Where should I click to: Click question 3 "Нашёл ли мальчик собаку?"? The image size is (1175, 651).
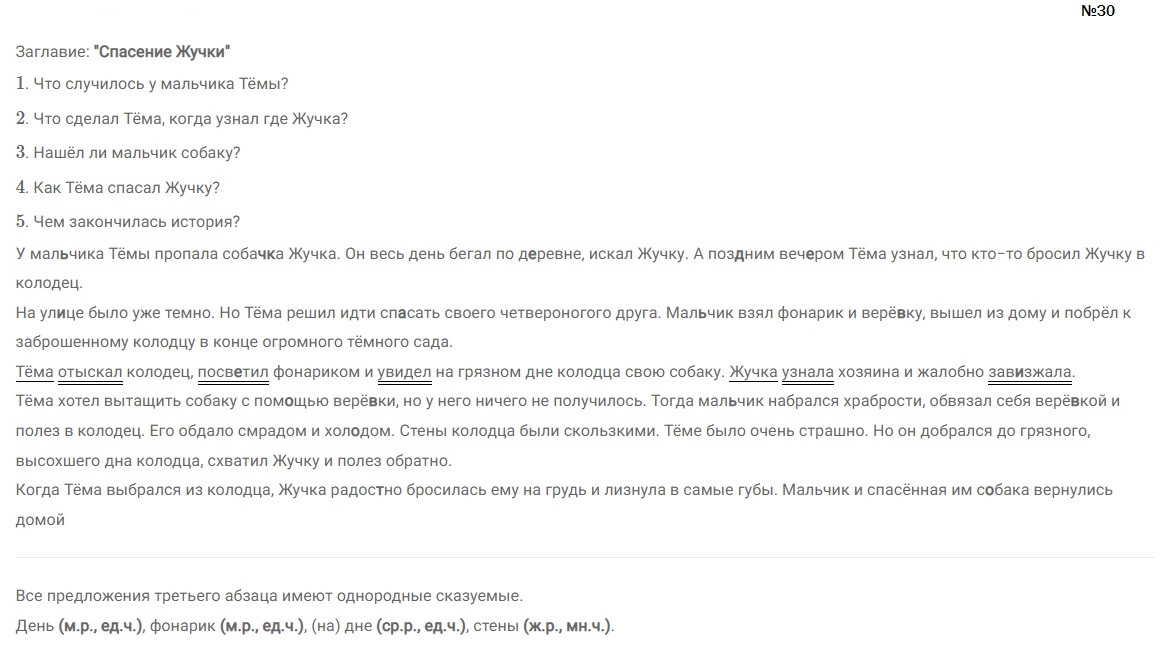pyautogui.click(x=128, y=153)
